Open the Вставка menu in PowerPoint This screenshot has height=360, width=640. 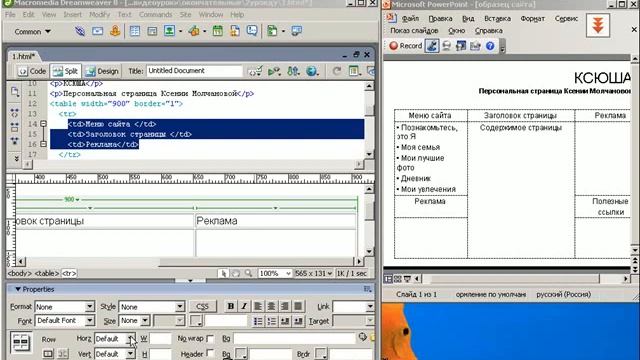pyautogui.click(x=497, y=18)
